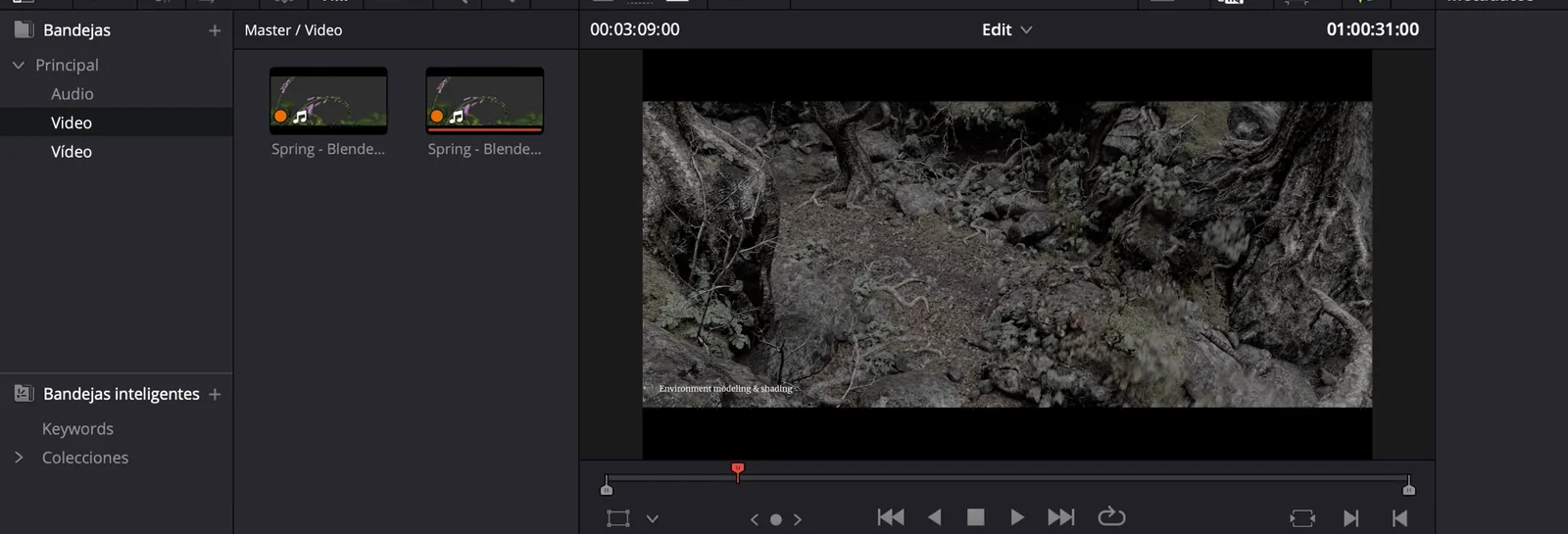Add a new bin next to Bandejas
The height and width of the screenshot is (534, 1568).
click(215, 30)
